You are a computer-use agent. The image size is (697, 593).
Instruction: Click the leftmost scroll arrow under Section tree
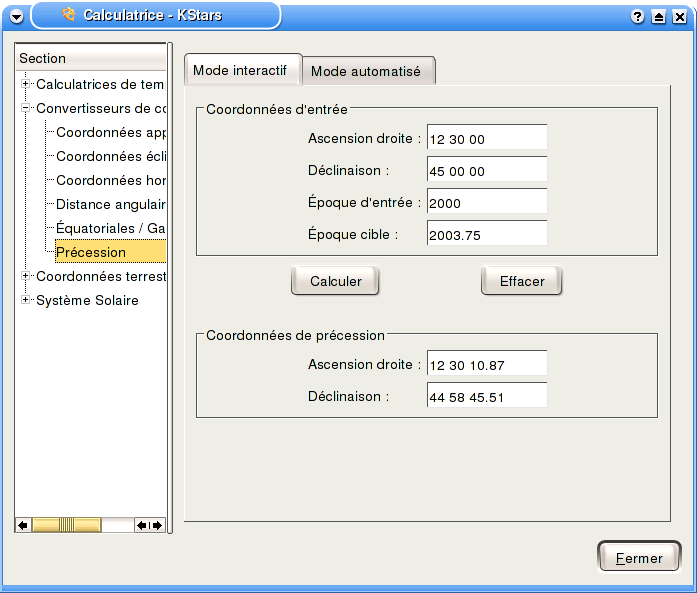[23, 525]
